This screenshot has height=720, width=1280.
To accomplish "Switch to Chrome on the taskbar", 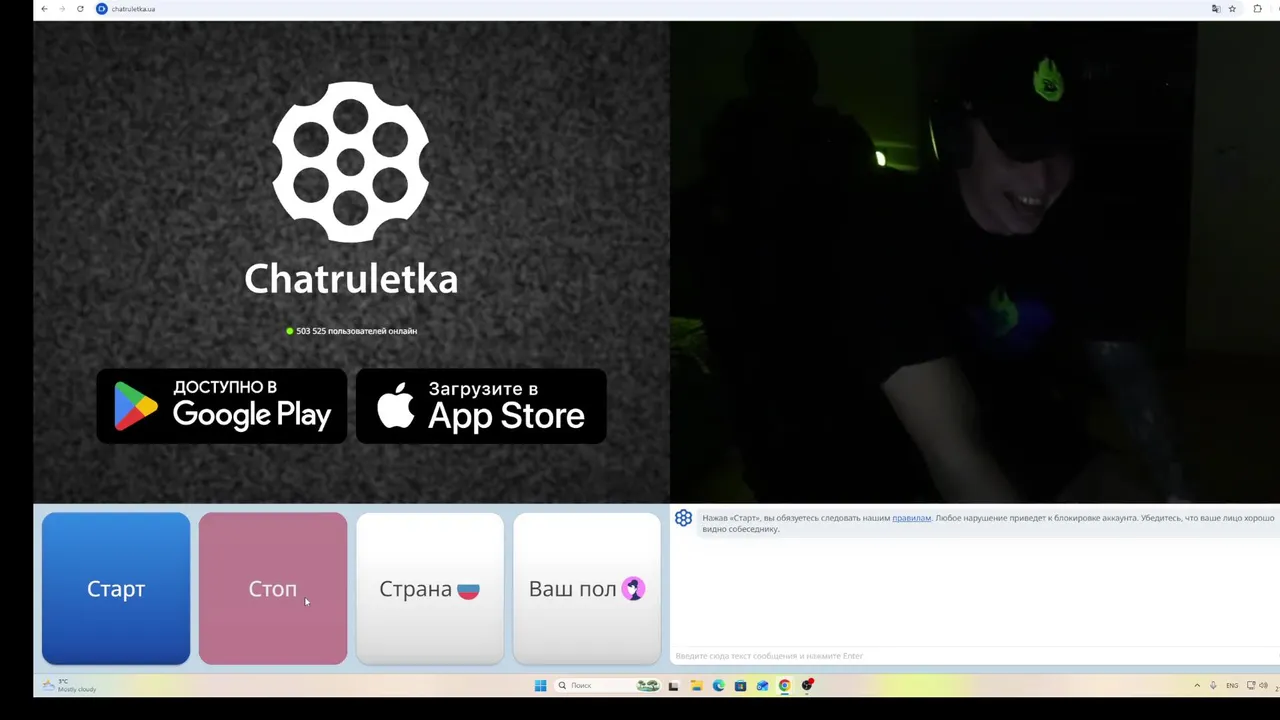I will click(x=785, y=685).
